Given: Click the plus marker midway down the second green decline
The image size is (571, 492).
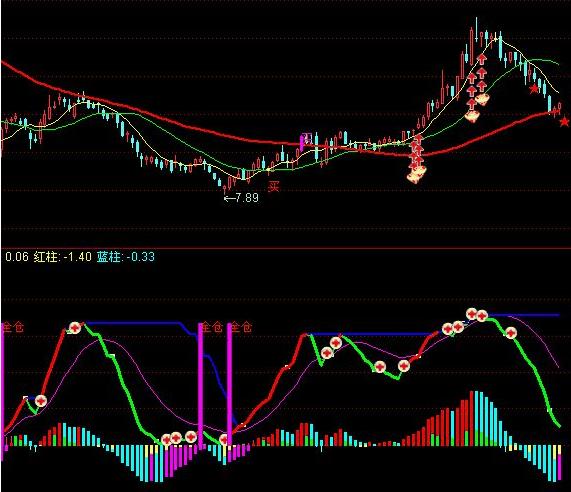Looking at the screenshot, I should tap(379, 367).
